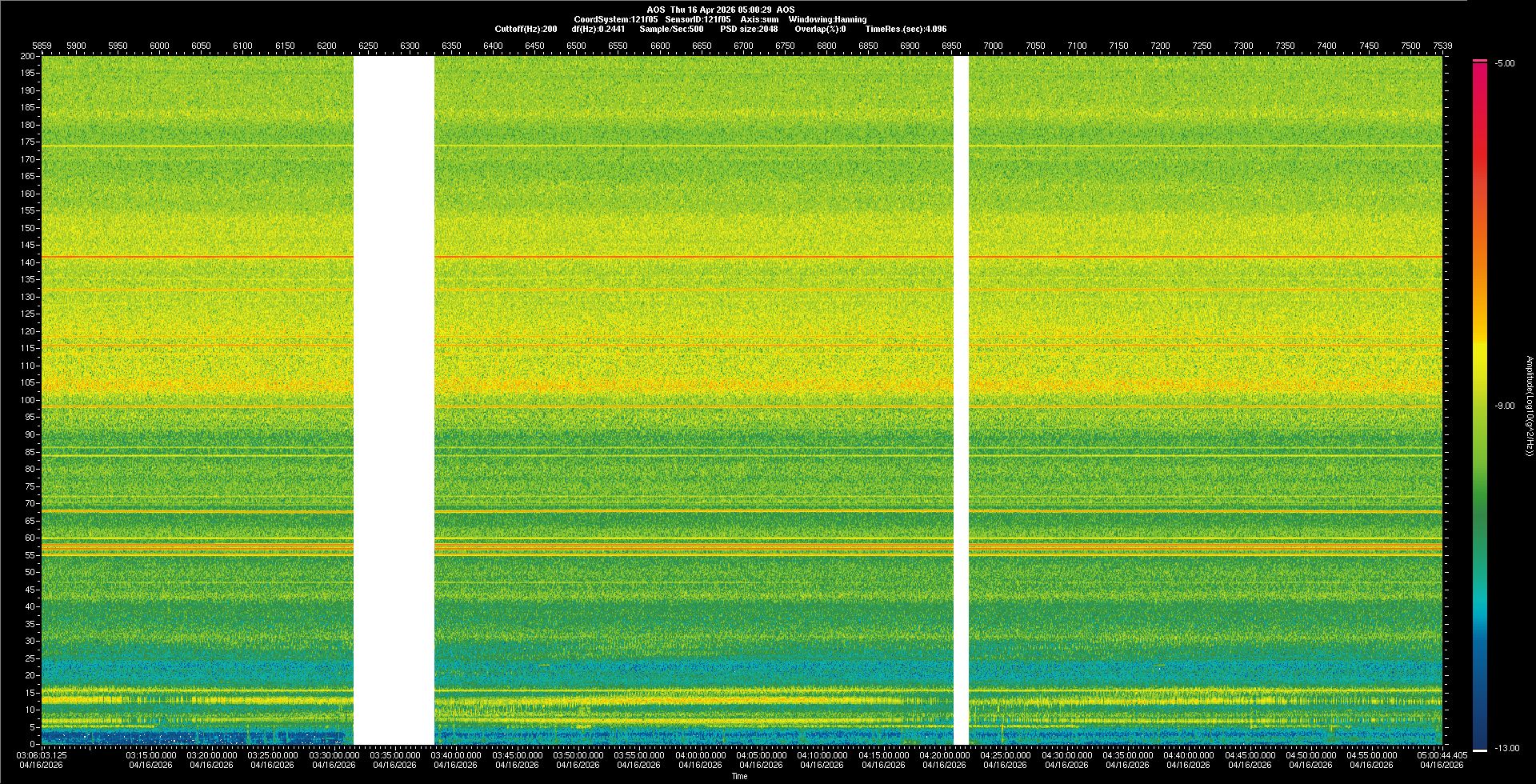Screen dimensions: 1536x784
Task: Select the 03:15:00.000 time axis tick
Action: [151, 754]
